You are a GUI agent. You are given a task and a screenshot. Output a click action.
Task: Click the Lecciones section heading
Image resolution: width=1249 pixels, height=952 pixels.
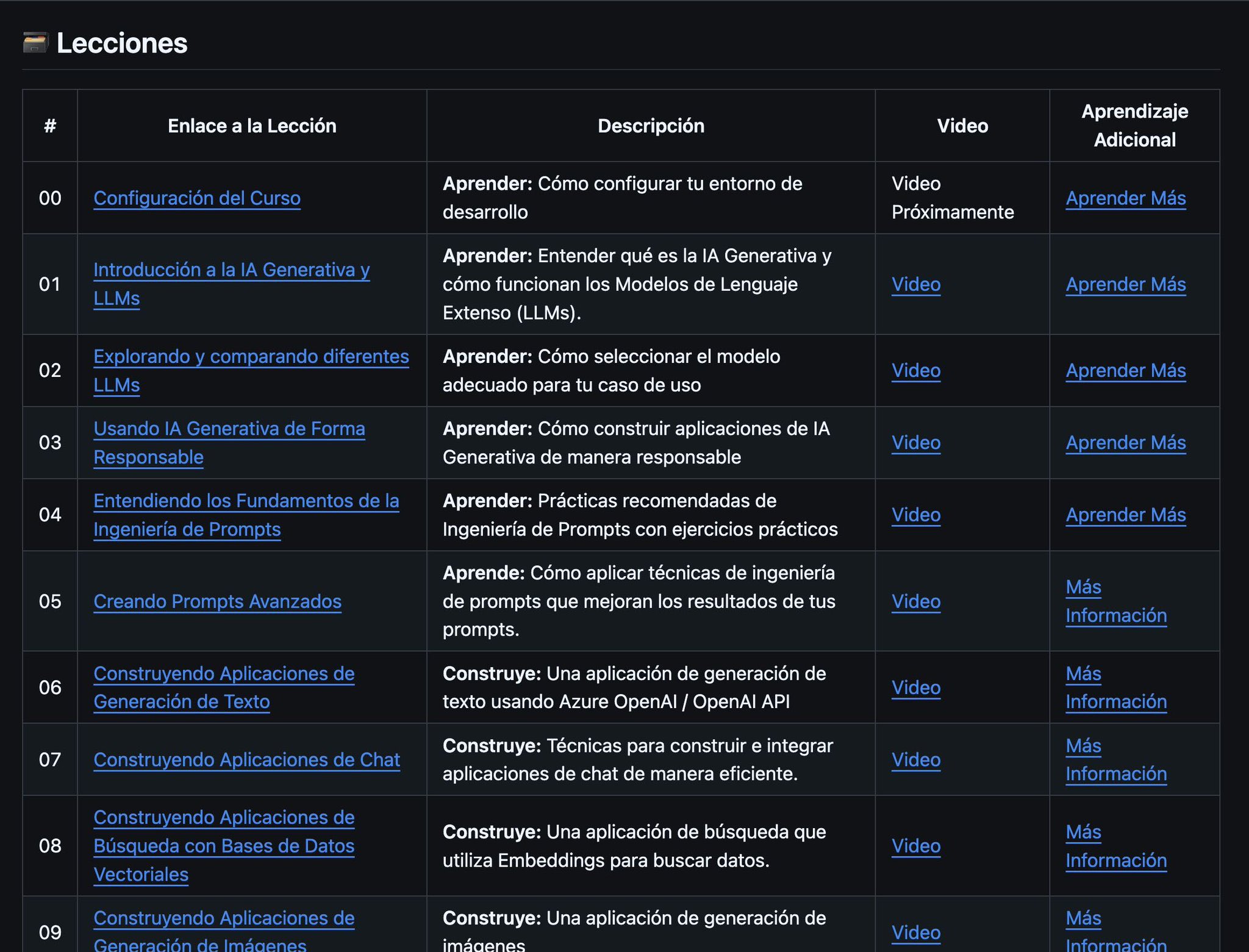coord(122,43)
